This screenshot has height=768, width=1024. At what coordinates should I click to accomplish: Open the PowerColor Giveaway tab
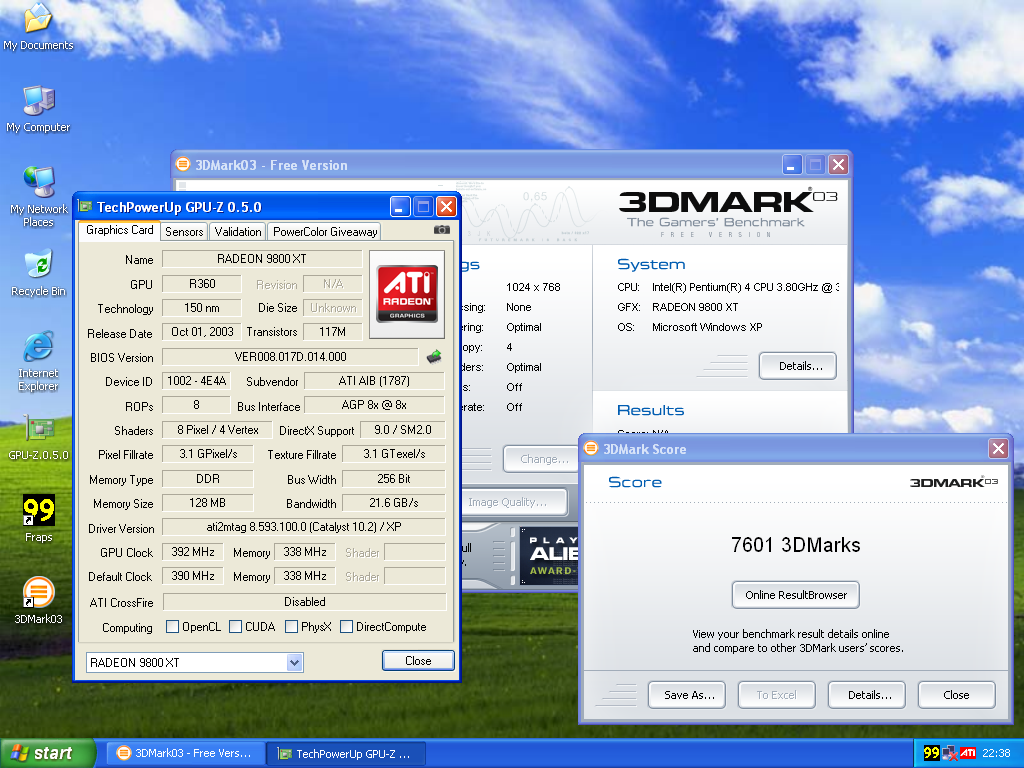(x=325, y=231)
